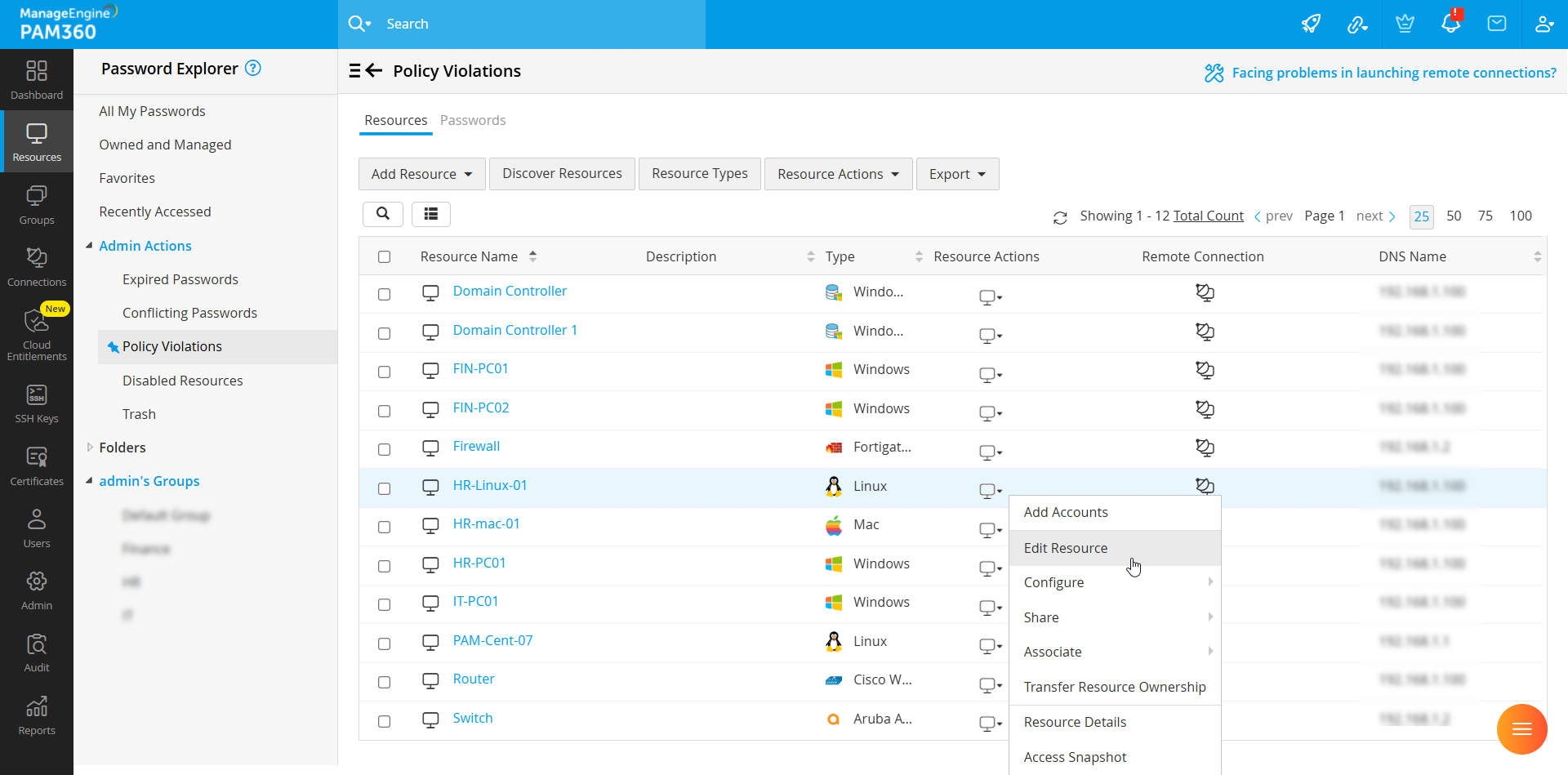The height and width of the screenshot is (775, 1568).
Task: Click the refresh icon beside Showing count
Action: [1060, 217]
